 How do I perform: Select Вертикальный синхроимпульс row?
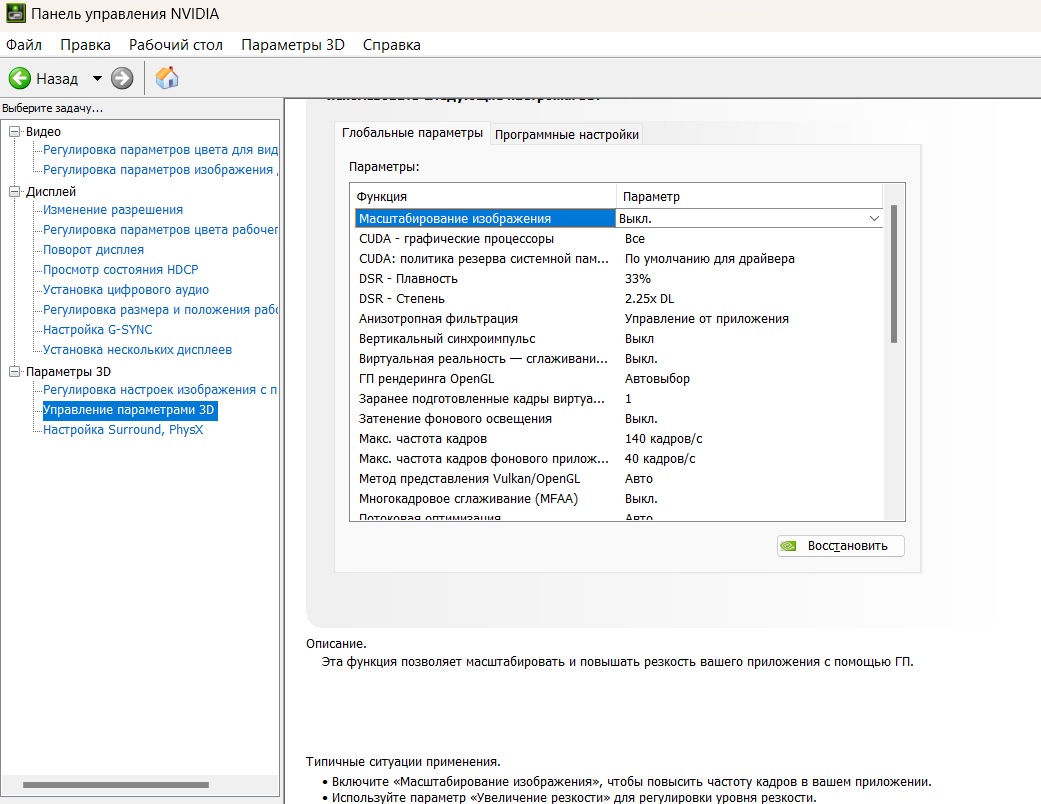coord(619,339)
